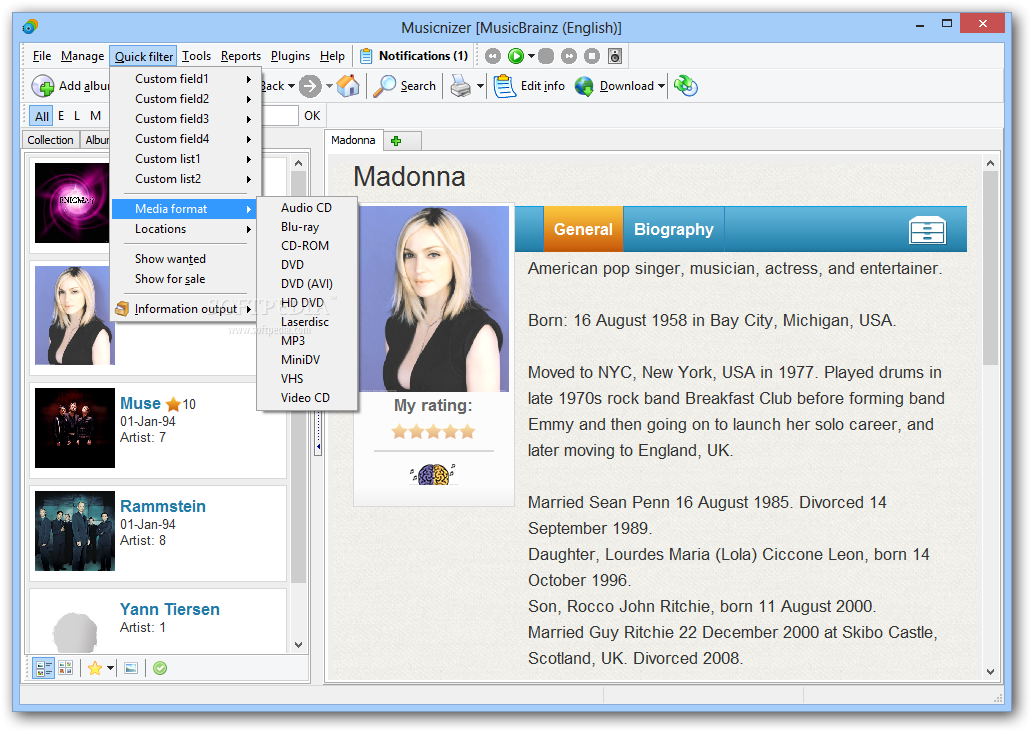The image size is (1032, 732).
Task: Click the green checkmark icon
Action: [160, 668]
